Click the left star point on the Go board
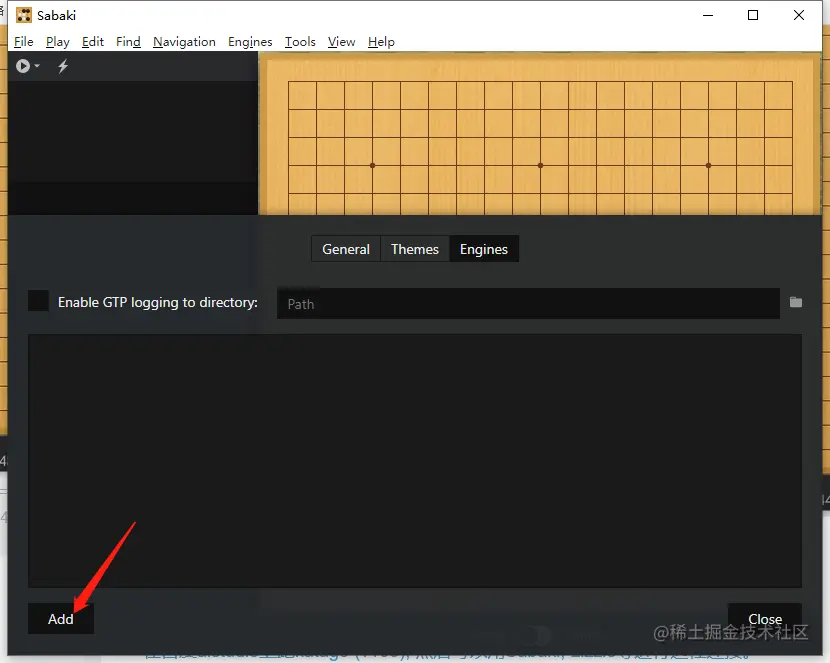 373,166
